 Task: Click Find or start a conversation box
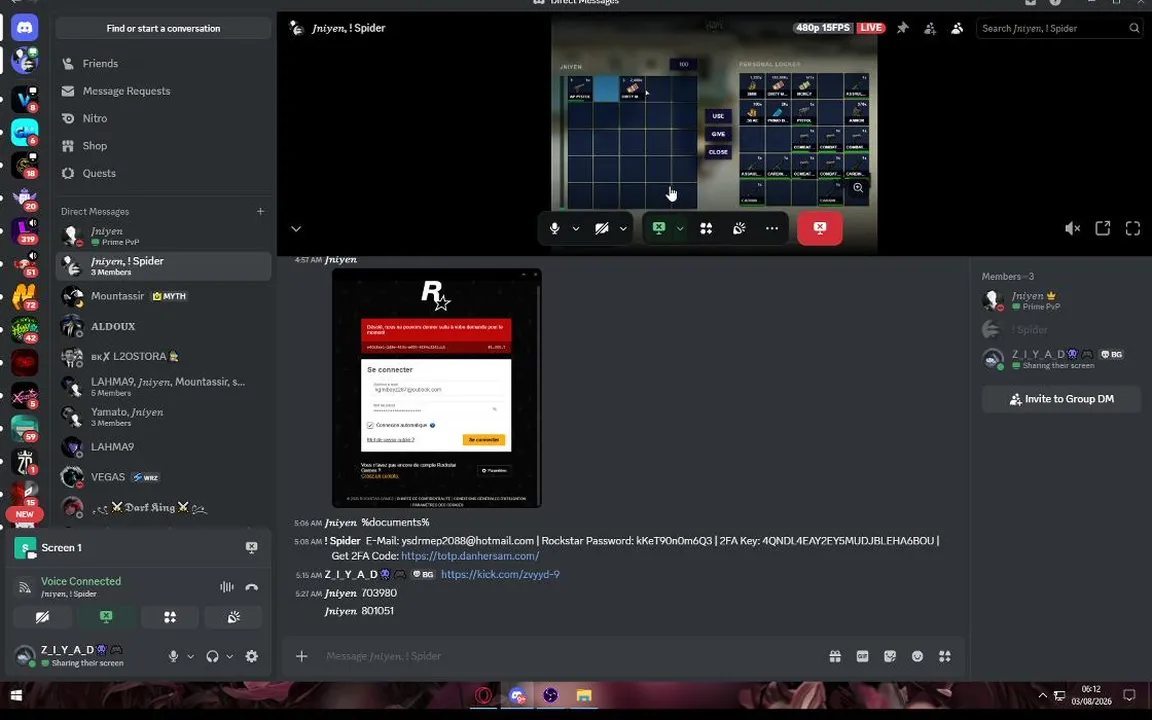163,29
